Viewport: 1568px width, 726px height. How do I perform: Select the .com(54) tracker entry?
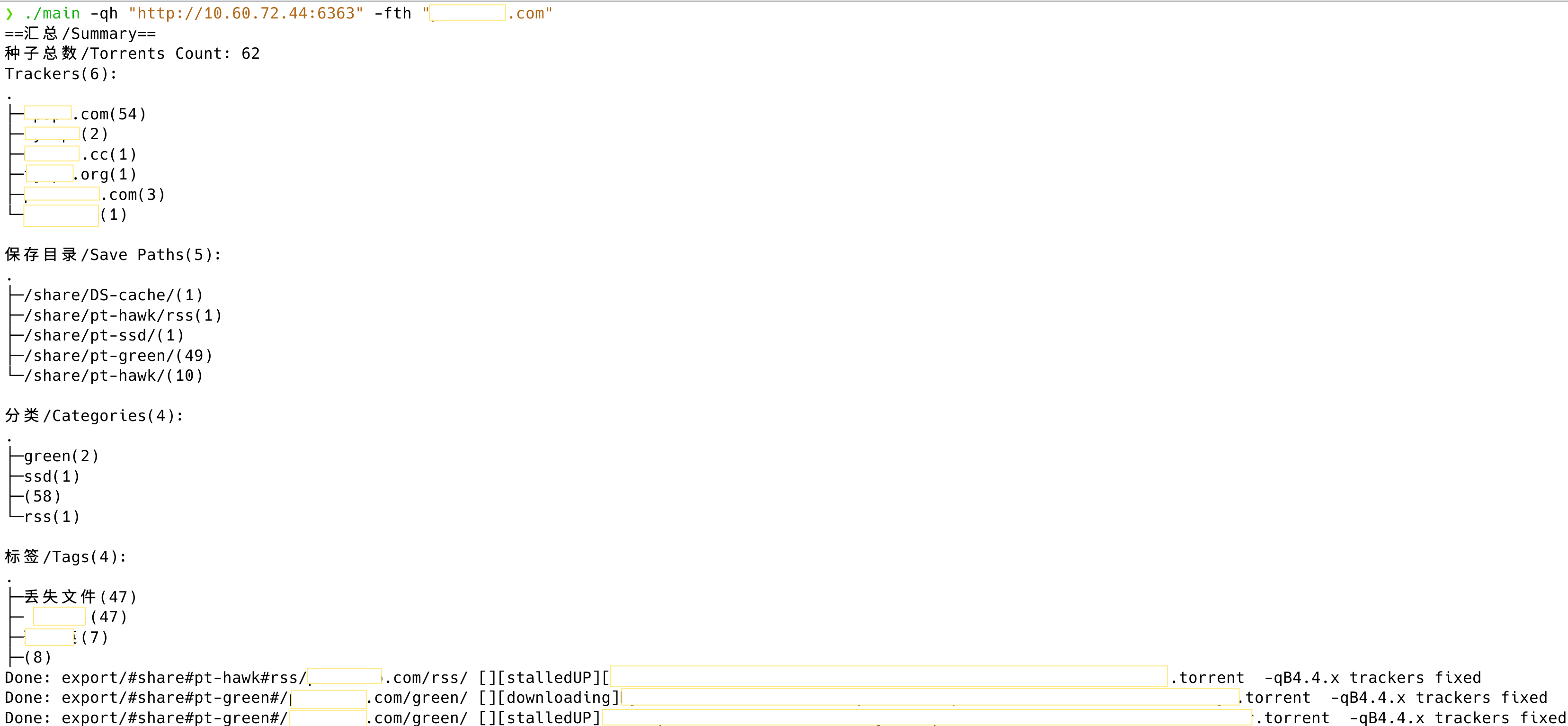point(109,114)
